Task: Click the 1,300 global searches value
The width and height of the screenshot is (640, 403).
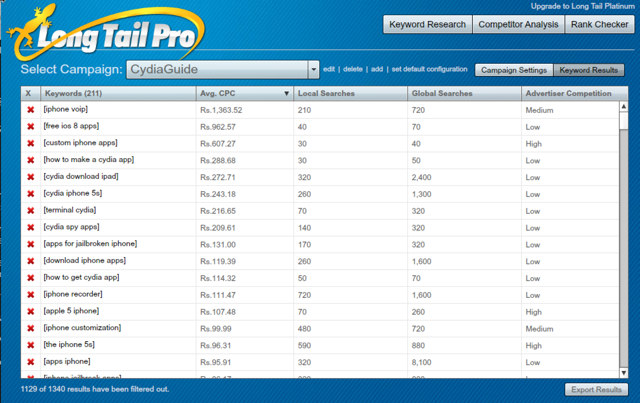Action: pos(422,194)
